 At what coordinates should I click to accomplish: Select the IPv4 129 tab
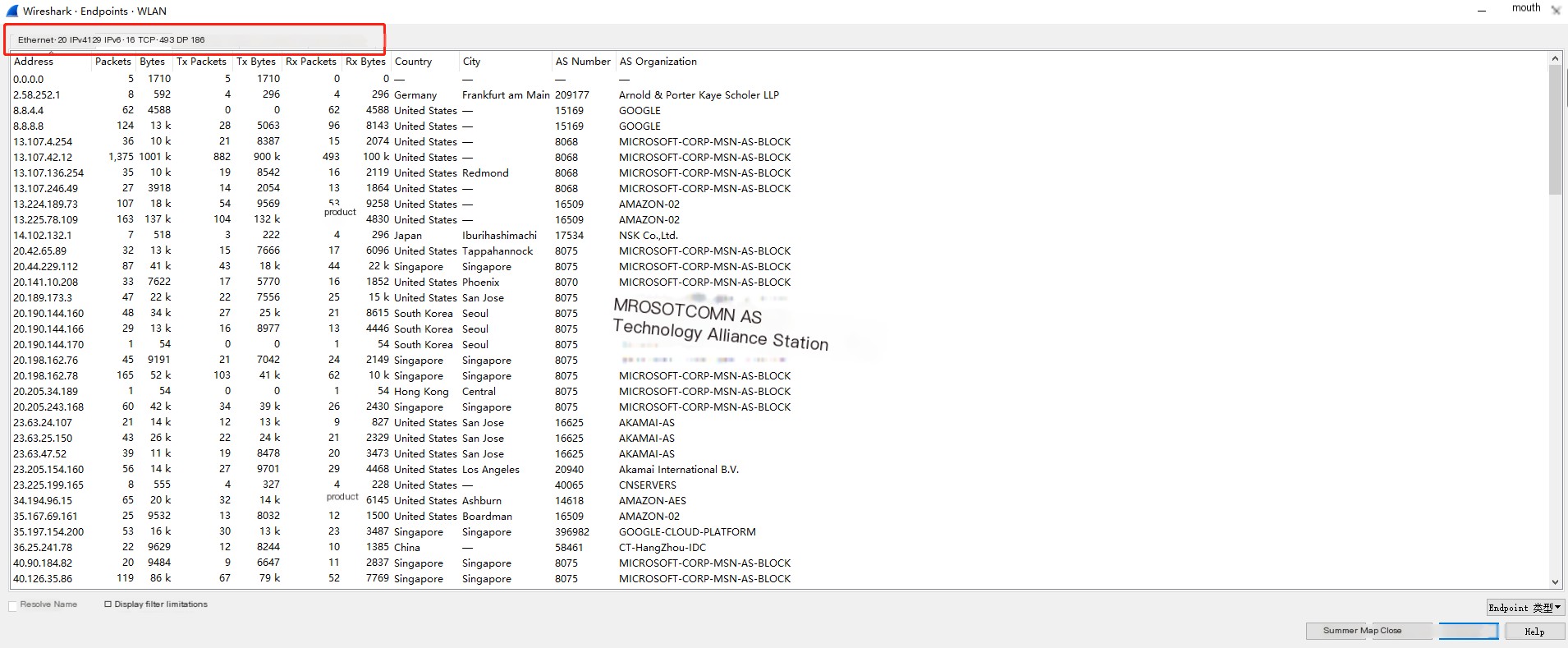(x=85, y=39)
